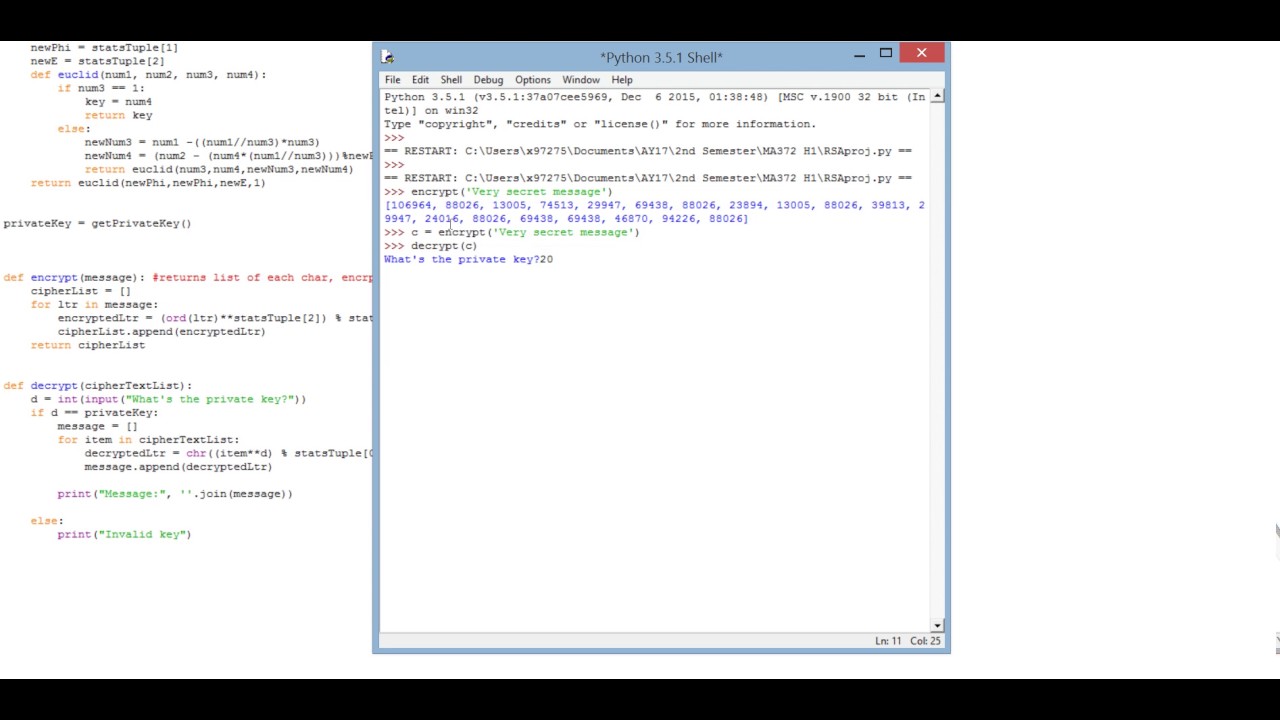Click 'return key' line in editor
1280x720 pixels.
[x=118, y=115]
